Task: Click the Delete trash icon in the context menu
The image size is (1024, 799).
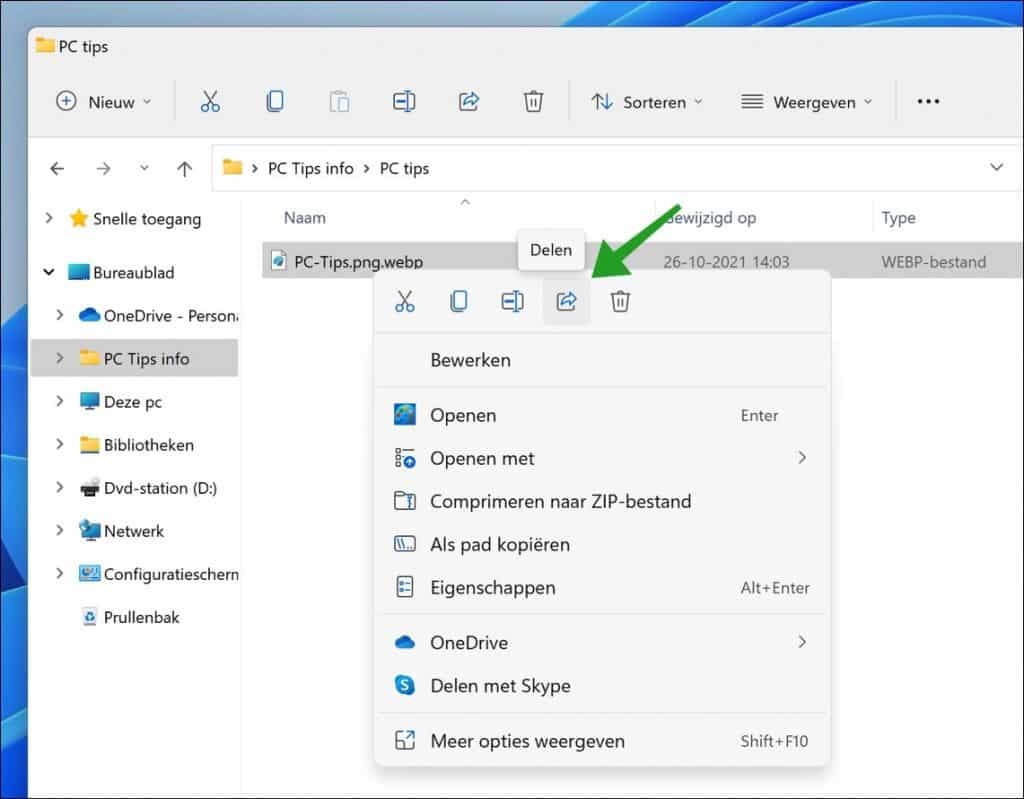Action: click(620, 300)
